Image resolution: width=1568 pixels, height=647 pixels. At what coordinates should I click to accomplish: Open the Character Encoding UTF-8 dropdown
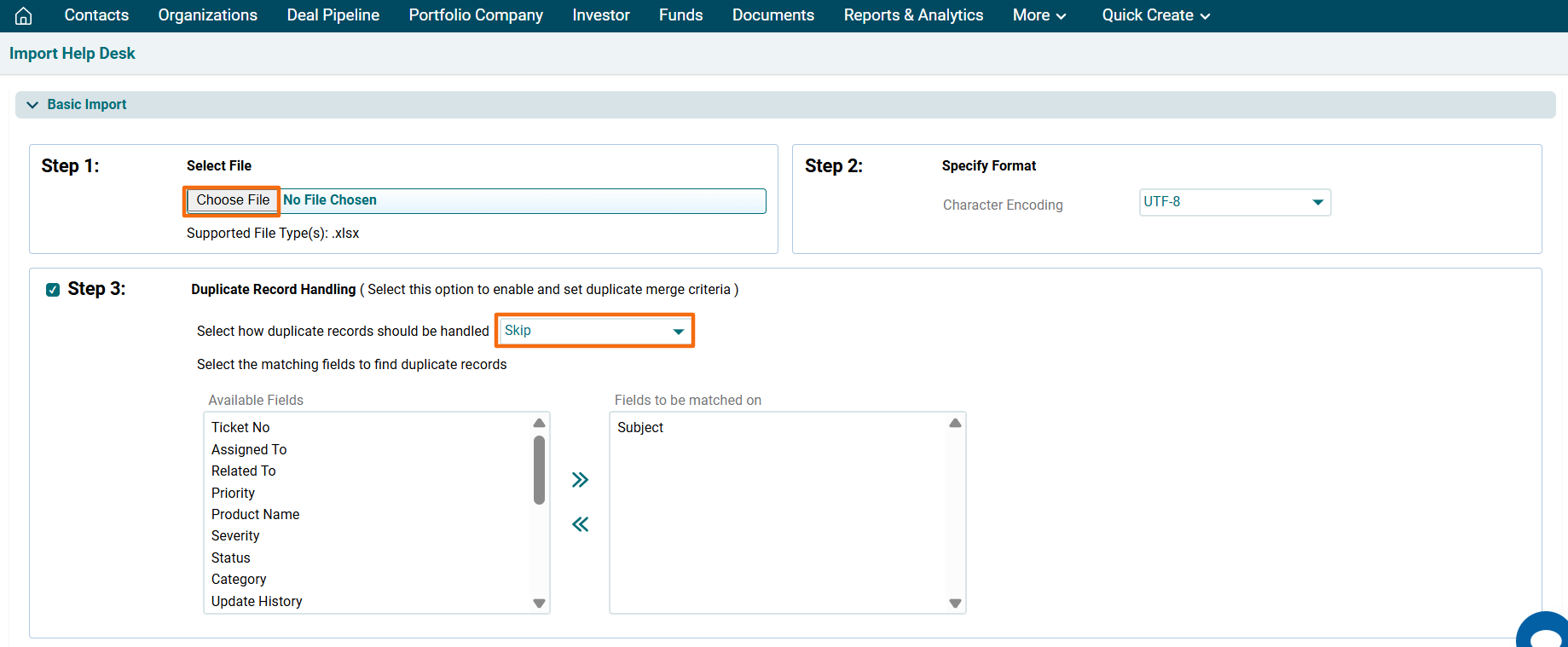click(x=1234, y=202)
